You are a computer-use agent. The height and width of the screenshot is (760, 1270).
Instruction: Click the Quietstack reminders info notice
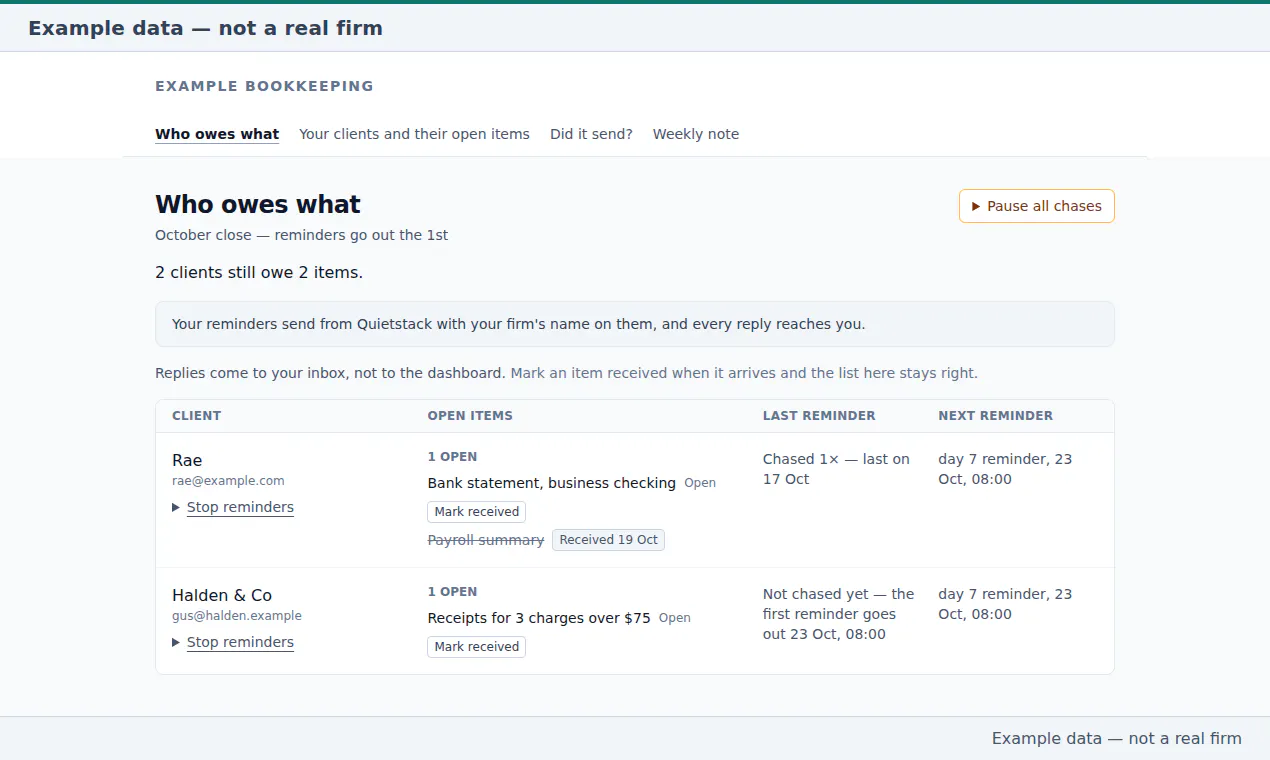click(635, 324)
